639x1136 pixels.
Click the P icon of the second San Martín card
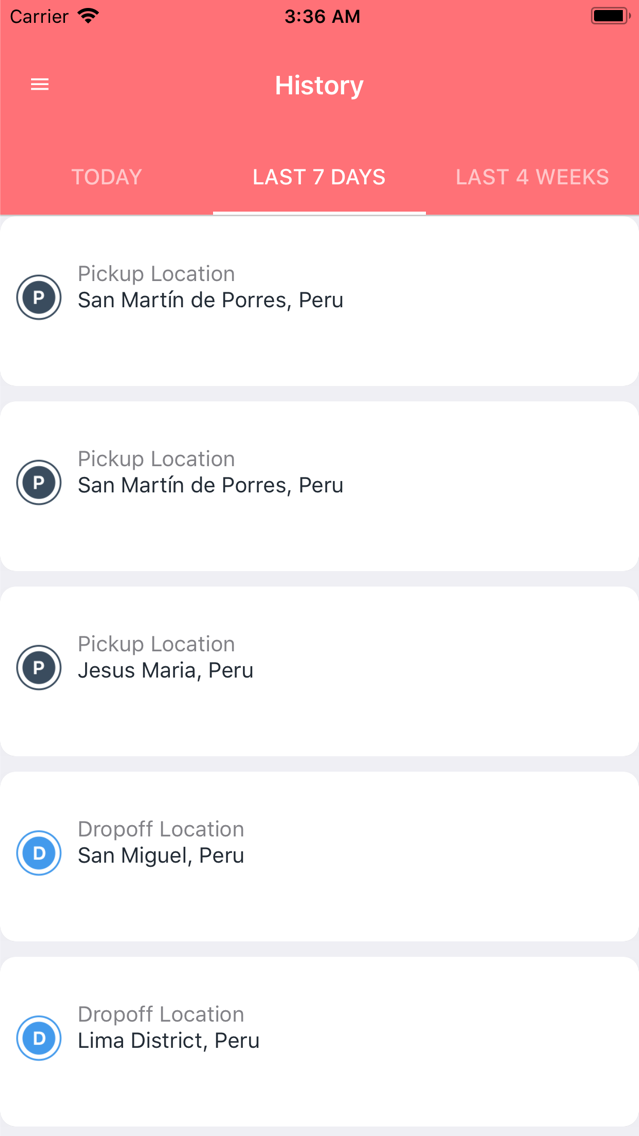coord(38,483)
